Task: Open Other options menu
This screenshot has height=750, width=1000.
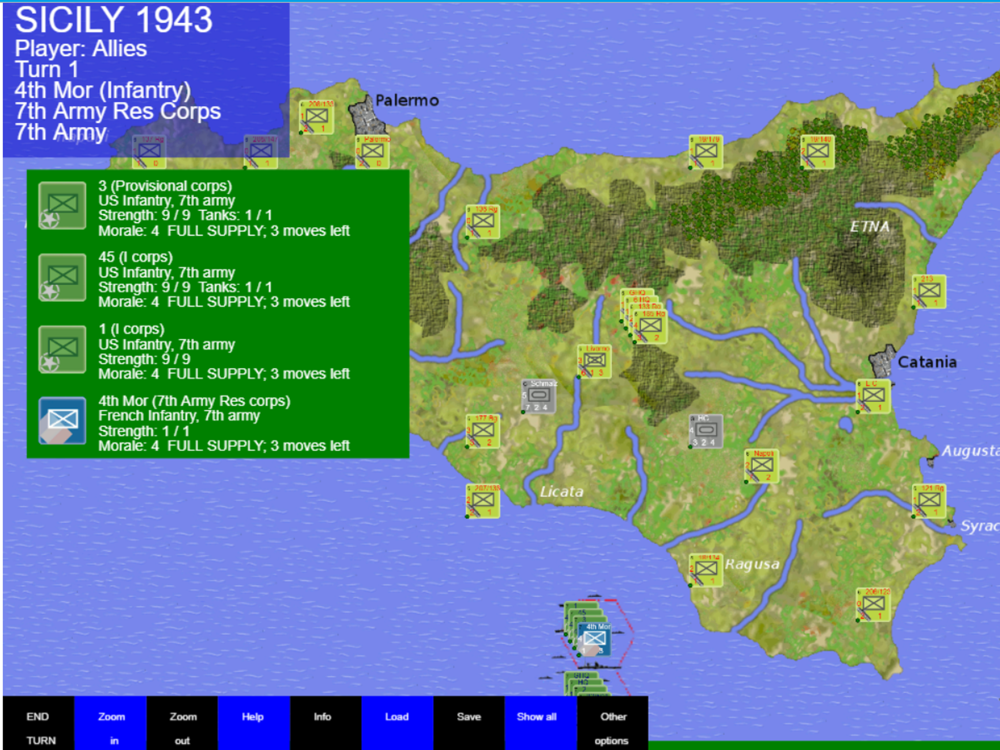Action: click(x=613, y=728)
